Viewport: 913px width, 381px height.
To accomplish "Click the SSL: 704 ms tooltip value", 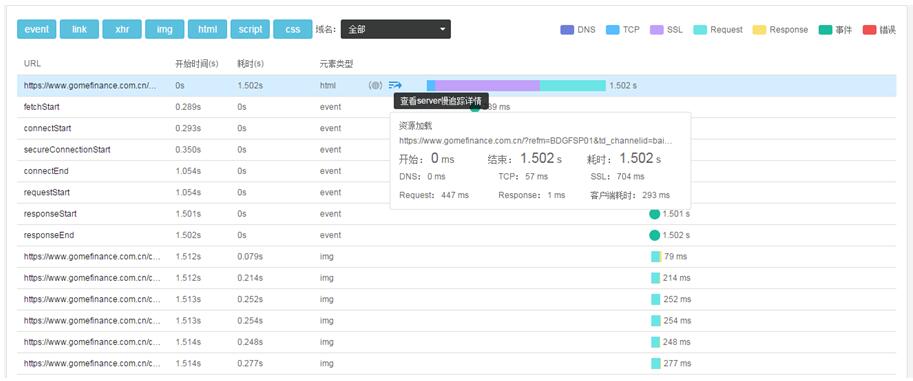I will [618, 177].
